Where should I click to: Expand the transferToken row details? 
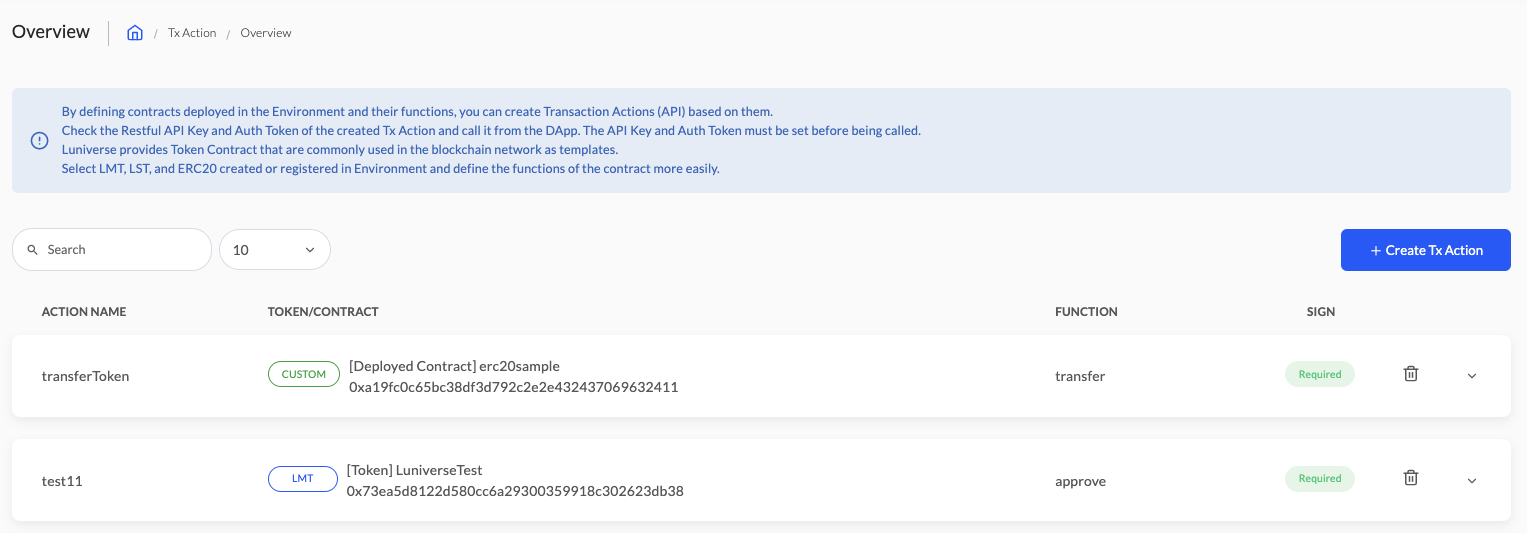click(x=1472, y=376)
